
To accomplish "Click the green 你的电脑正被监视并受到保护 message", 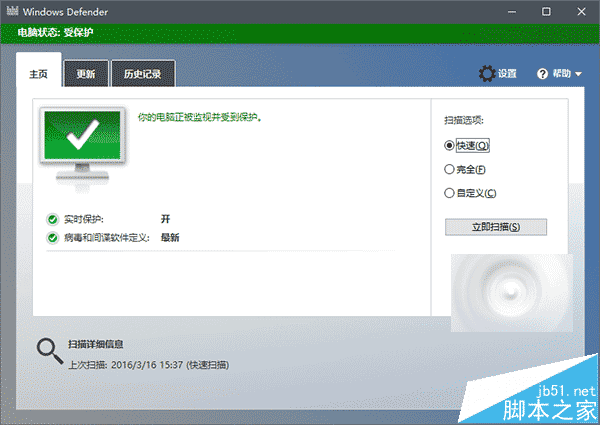I will coord(200,117).
